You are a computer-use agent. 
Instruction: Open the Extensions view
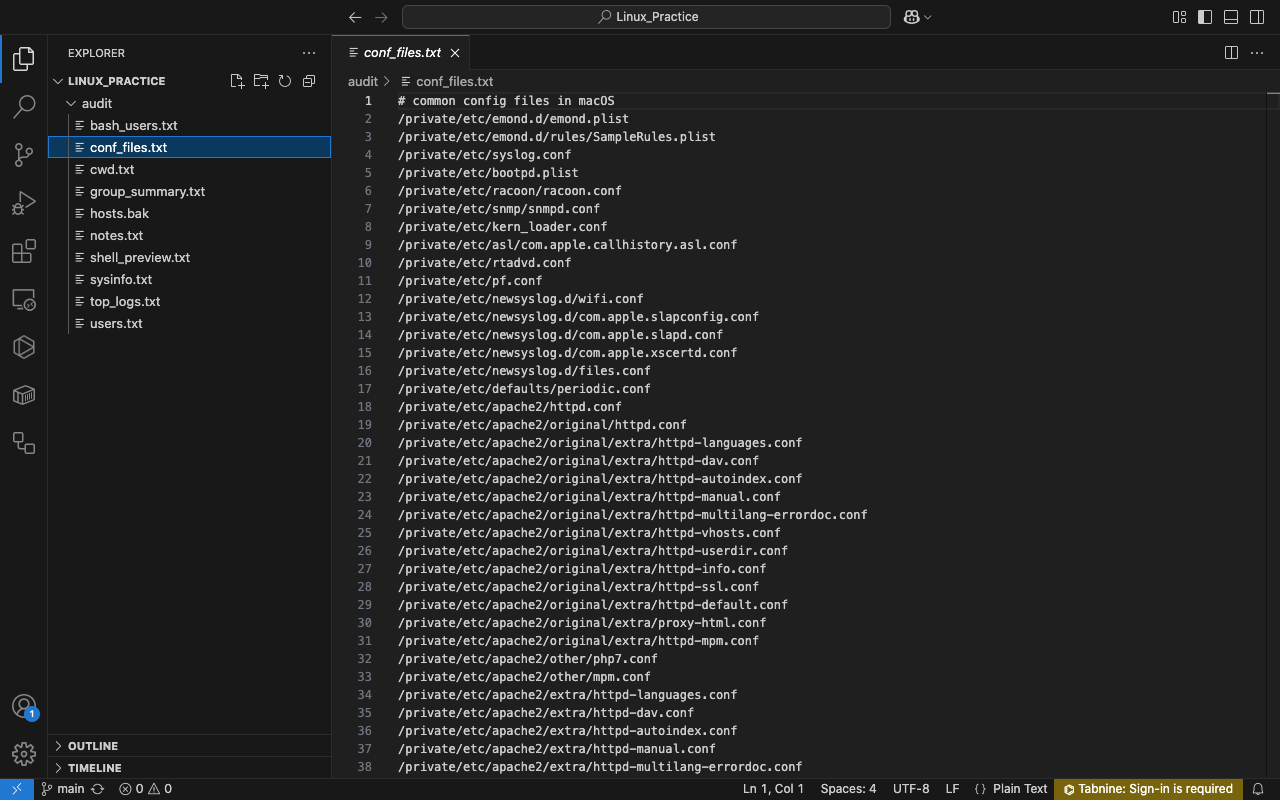[24, 251]
